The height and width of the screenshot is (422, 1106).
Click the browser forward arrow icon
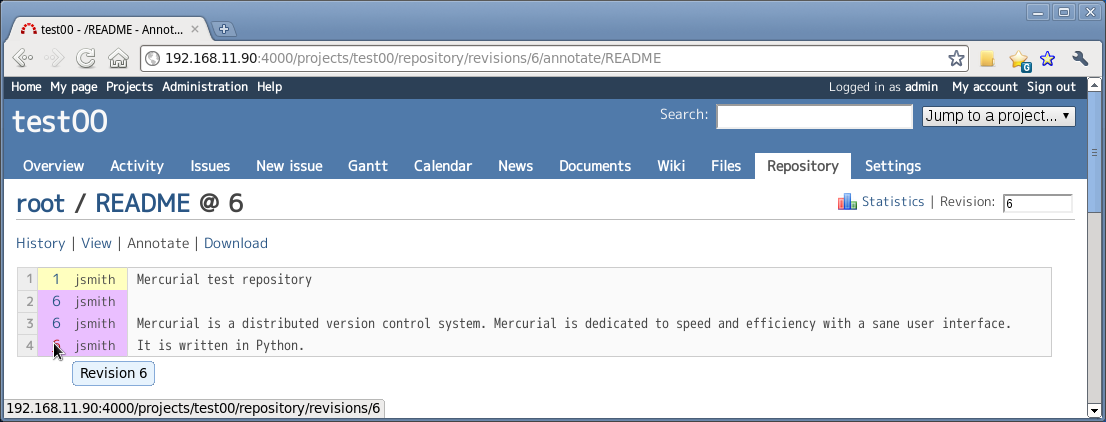[x=54, y=58]
